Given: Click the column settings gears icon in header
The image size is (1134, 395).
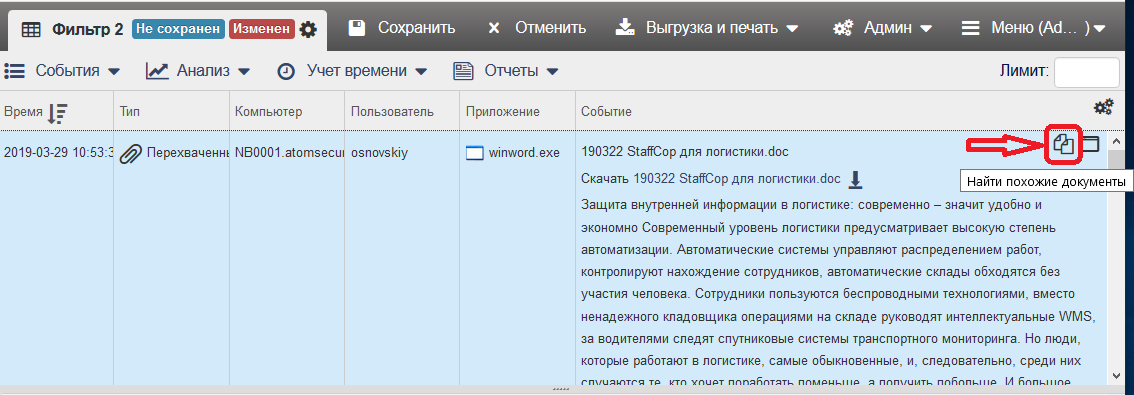Looking at the screenshot, I should click(1103, 108).
